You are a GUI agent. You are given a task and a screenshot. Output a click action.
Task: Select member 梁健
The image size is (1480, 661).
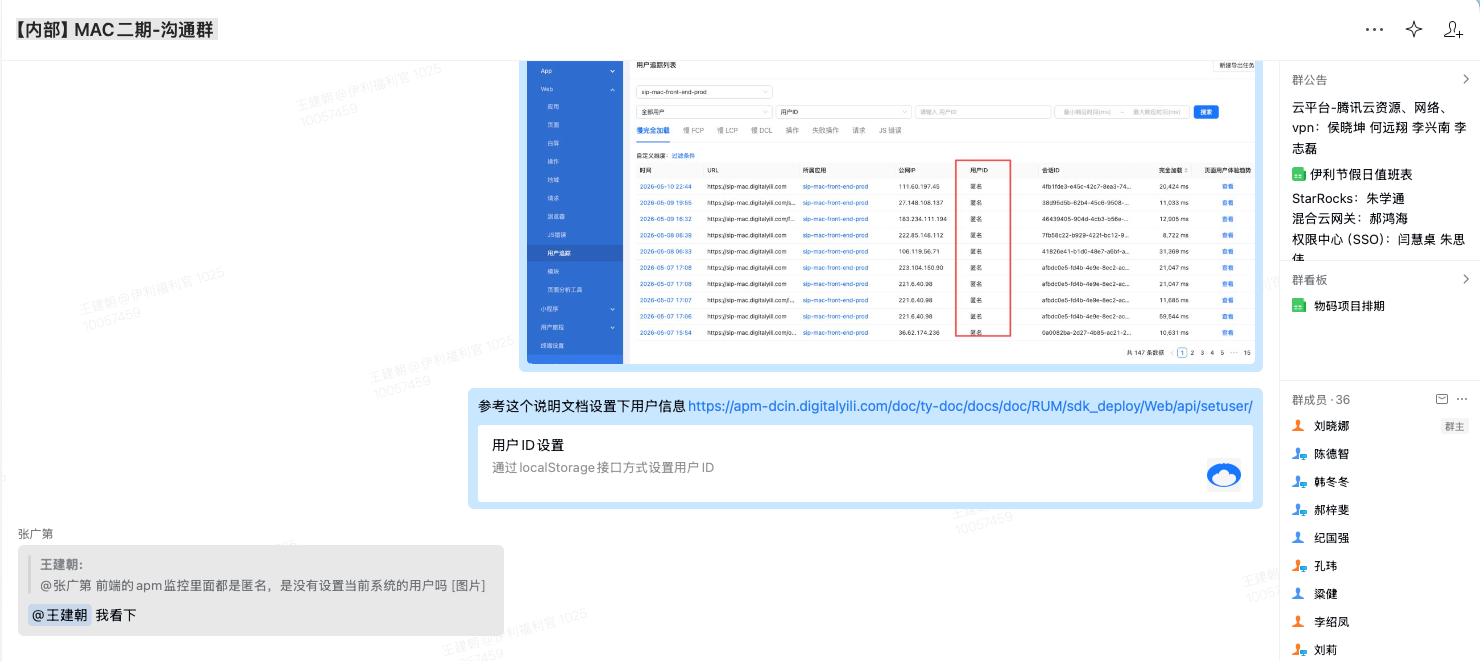[1325, 594]
